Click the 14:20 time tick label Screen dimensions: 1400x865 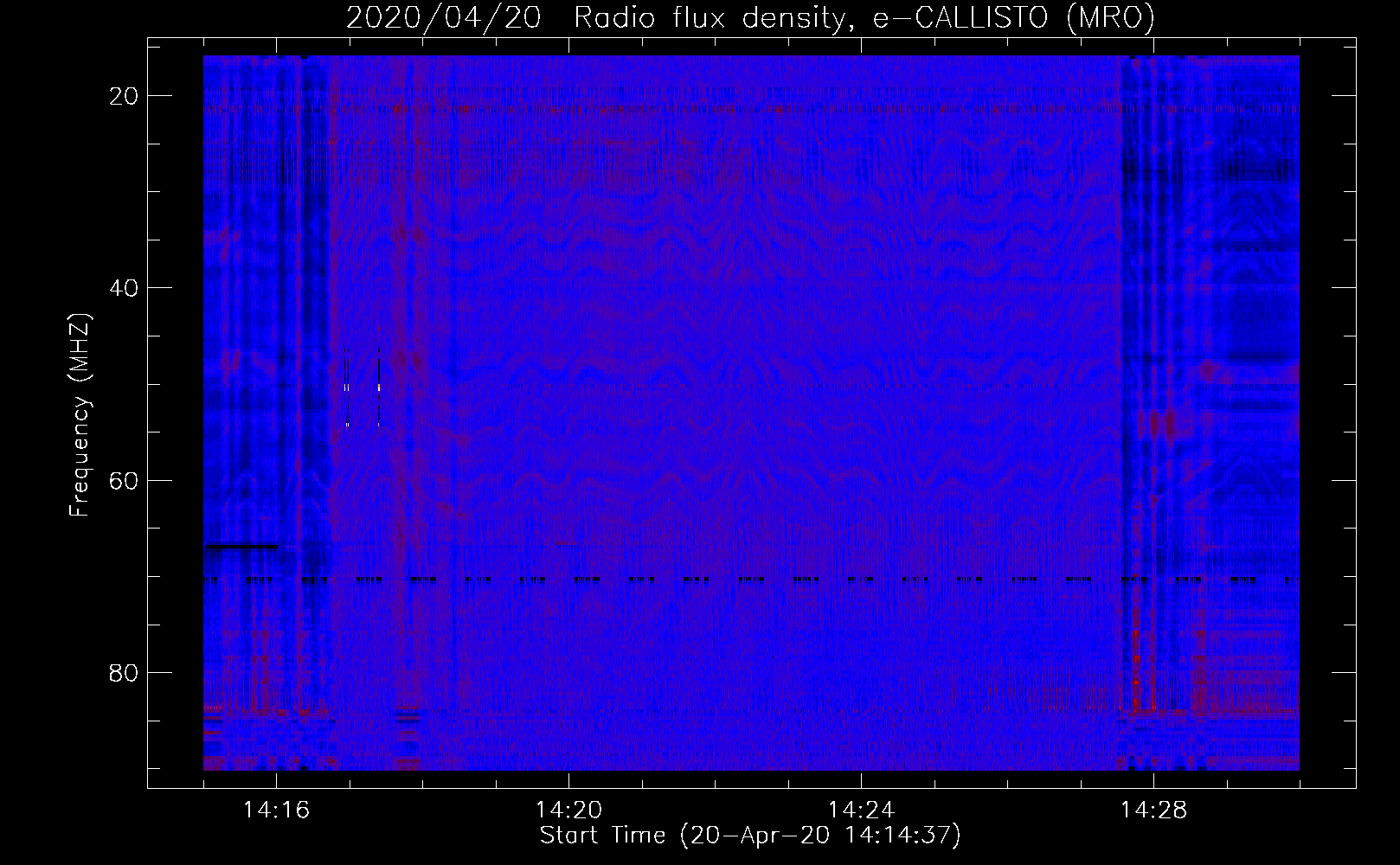coord(569,811)
